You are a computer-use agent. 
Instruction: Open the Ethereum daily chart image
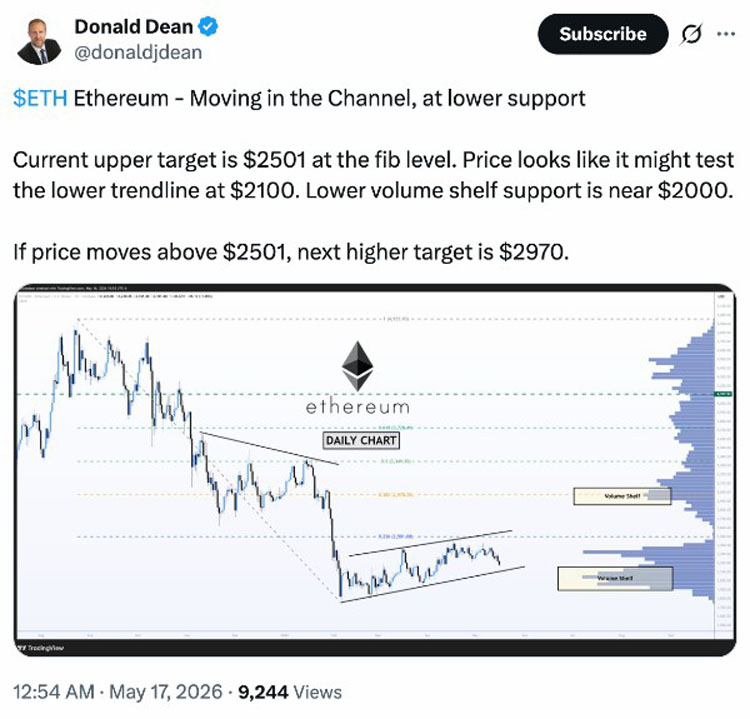click(x=375, y=470)
